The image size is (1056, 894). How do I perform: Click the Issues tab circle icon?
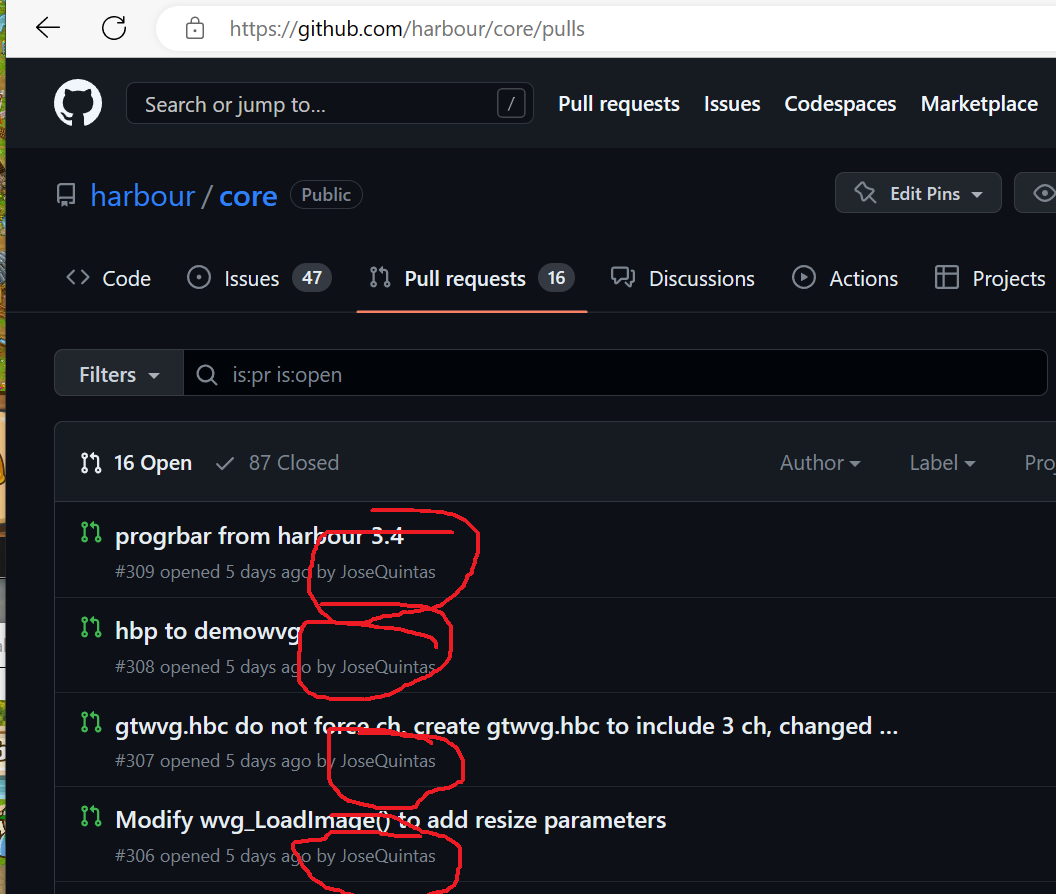coord(199,278)
